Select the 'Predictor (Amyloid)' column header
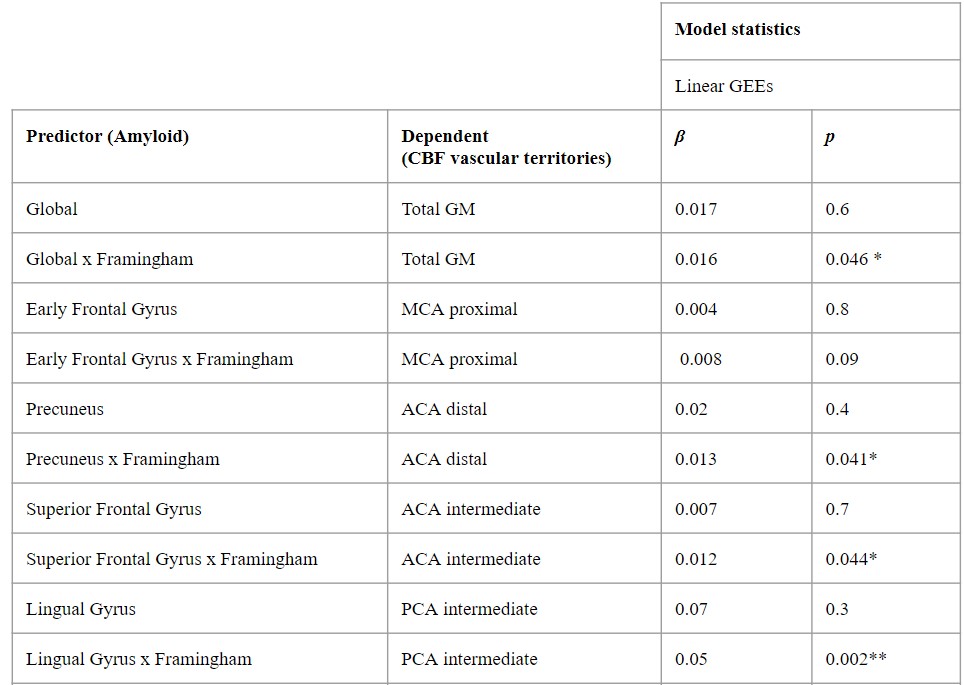Viewport: 964px width, 685px height. point(107,137)
